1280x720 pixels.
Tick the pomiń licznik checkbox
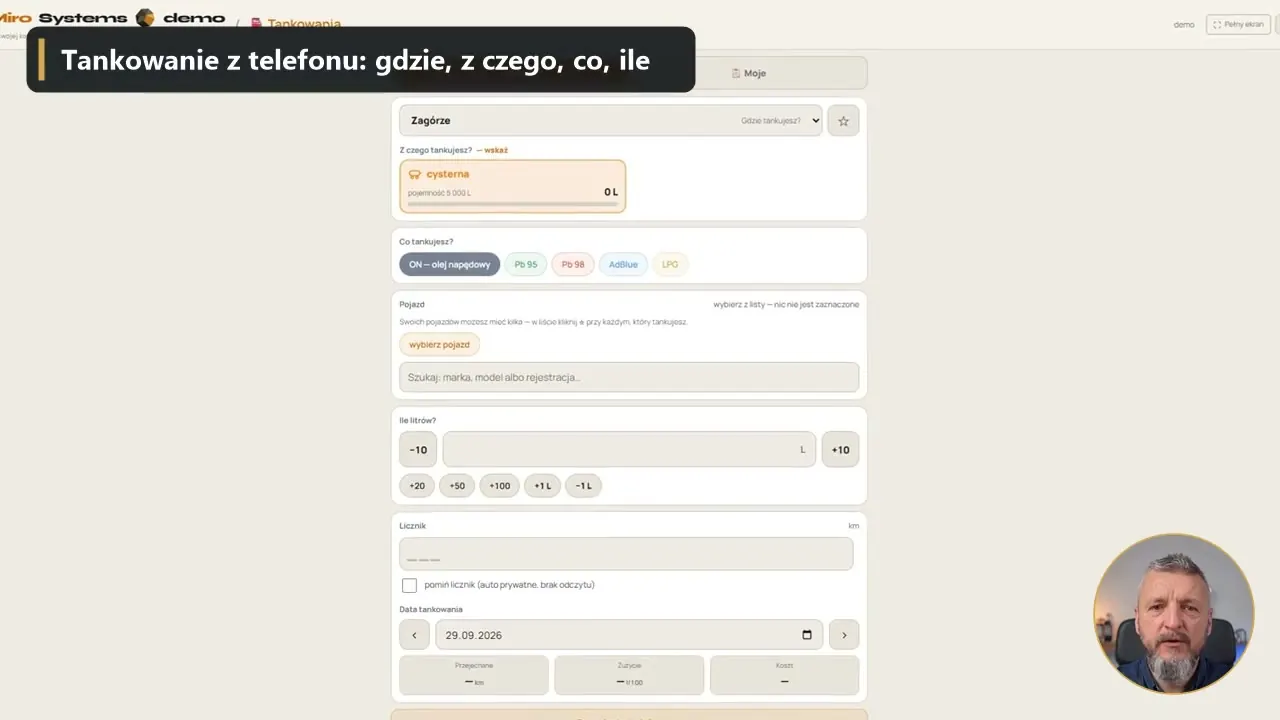point(409,585)
